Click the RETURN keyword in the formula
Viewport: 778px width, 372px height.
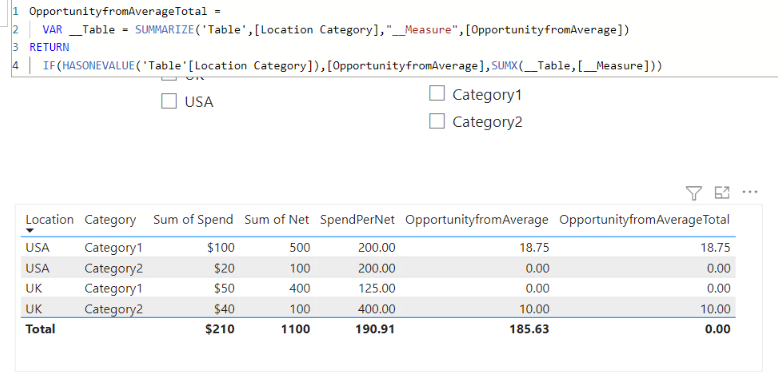point(49,48)
